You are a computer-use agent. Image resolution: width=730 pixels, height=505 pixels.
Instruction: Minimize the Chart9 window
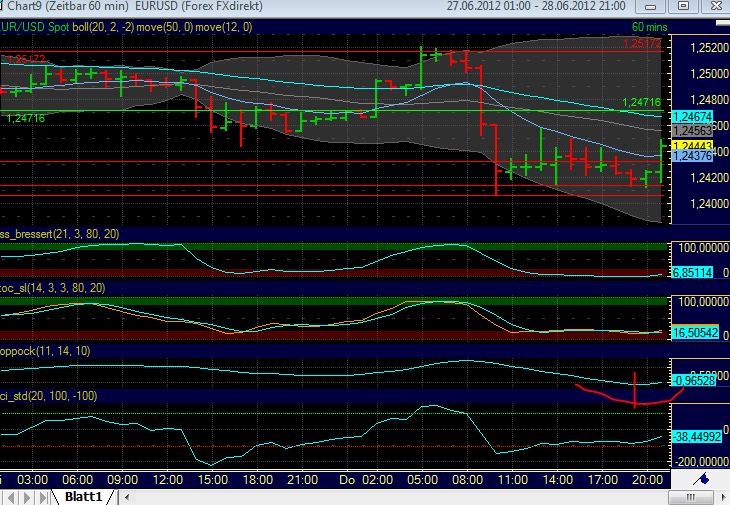(x=650, y=7)
